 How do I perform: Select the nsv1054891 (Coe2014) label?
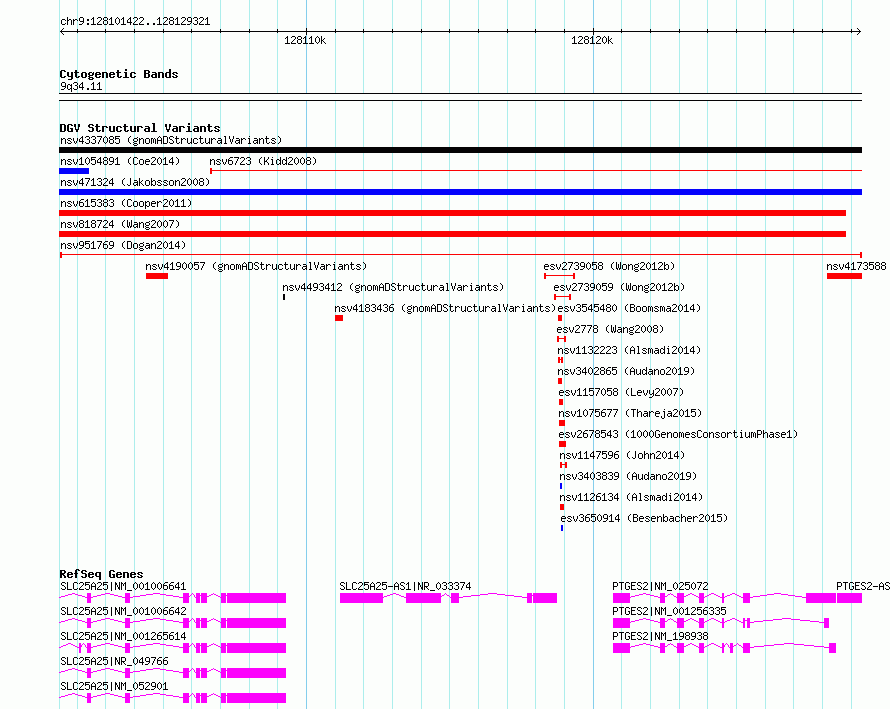coord(120,161)
